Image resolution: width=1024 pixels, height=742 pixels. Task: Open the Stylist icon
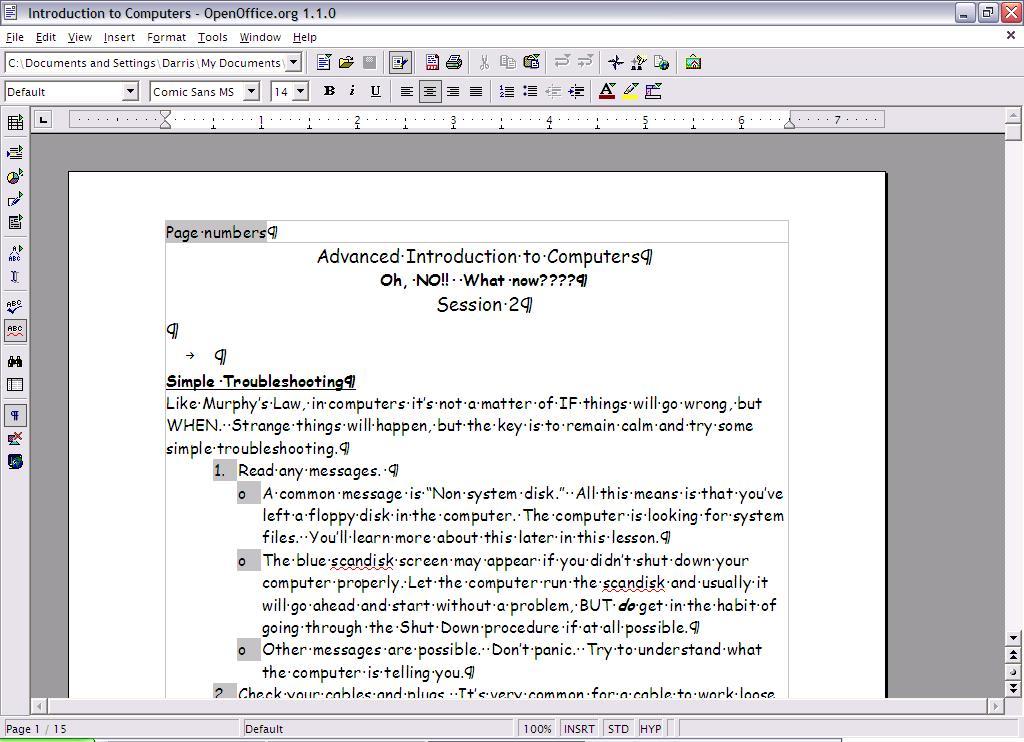(x=638, y=63)
